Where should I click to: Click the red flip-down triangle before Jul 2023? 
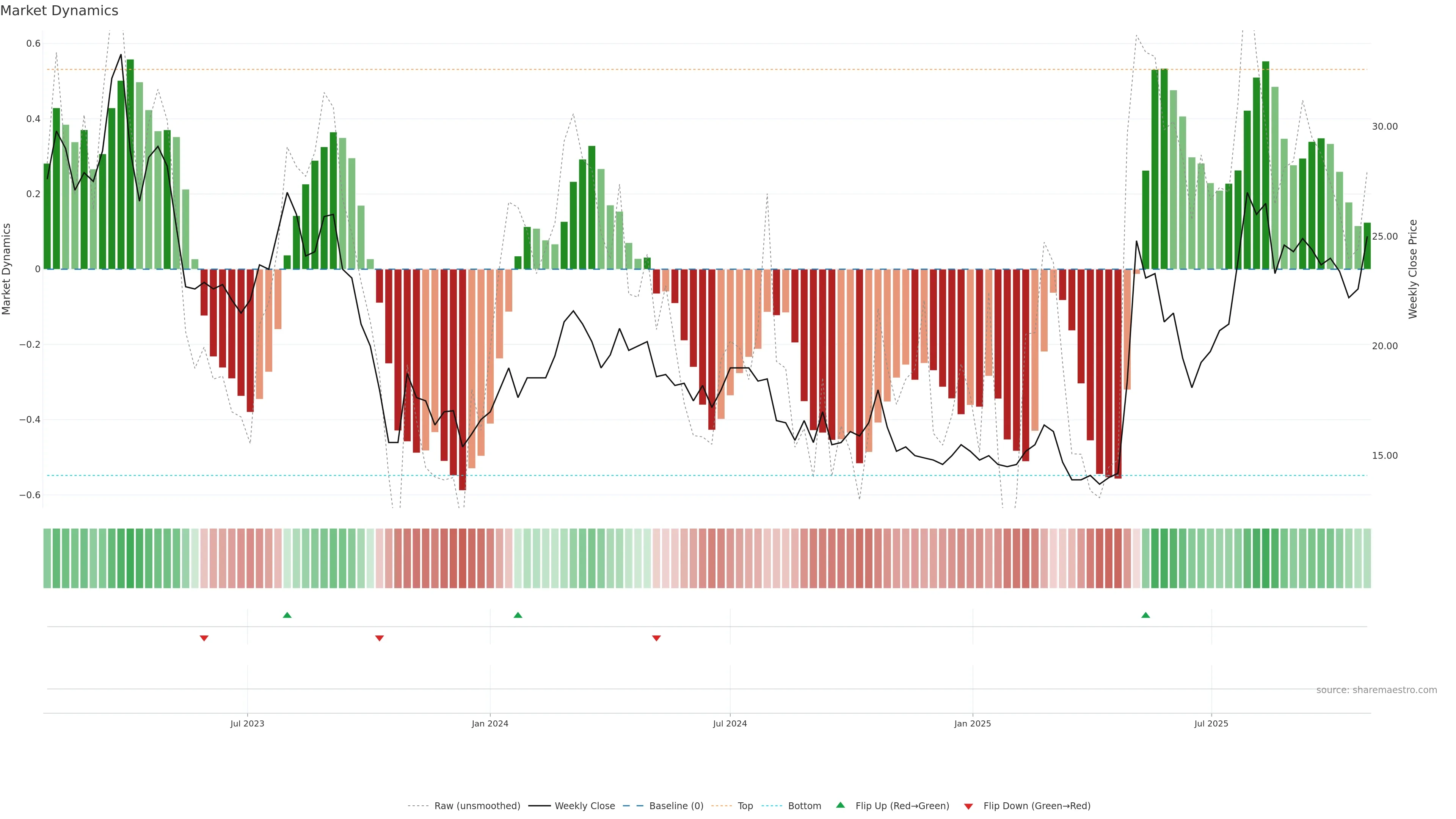[204, 638]
